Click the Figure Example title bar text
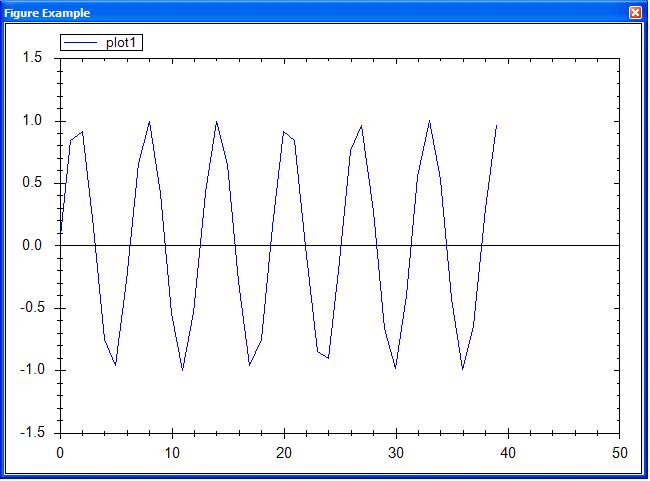Image resolution: width=650 pixels, height=481 pixels. click(x=47, y=13)
